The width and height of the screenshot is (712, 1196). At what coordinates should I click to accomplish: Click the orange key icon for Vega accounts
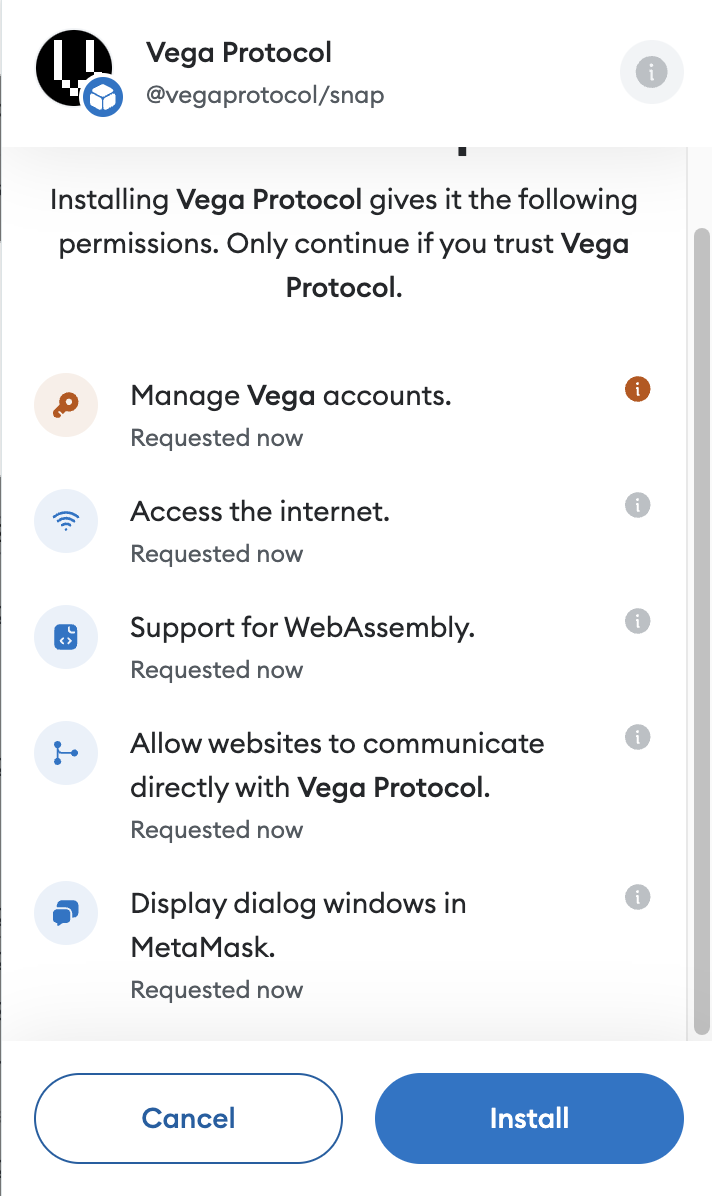tap(66, 405)
